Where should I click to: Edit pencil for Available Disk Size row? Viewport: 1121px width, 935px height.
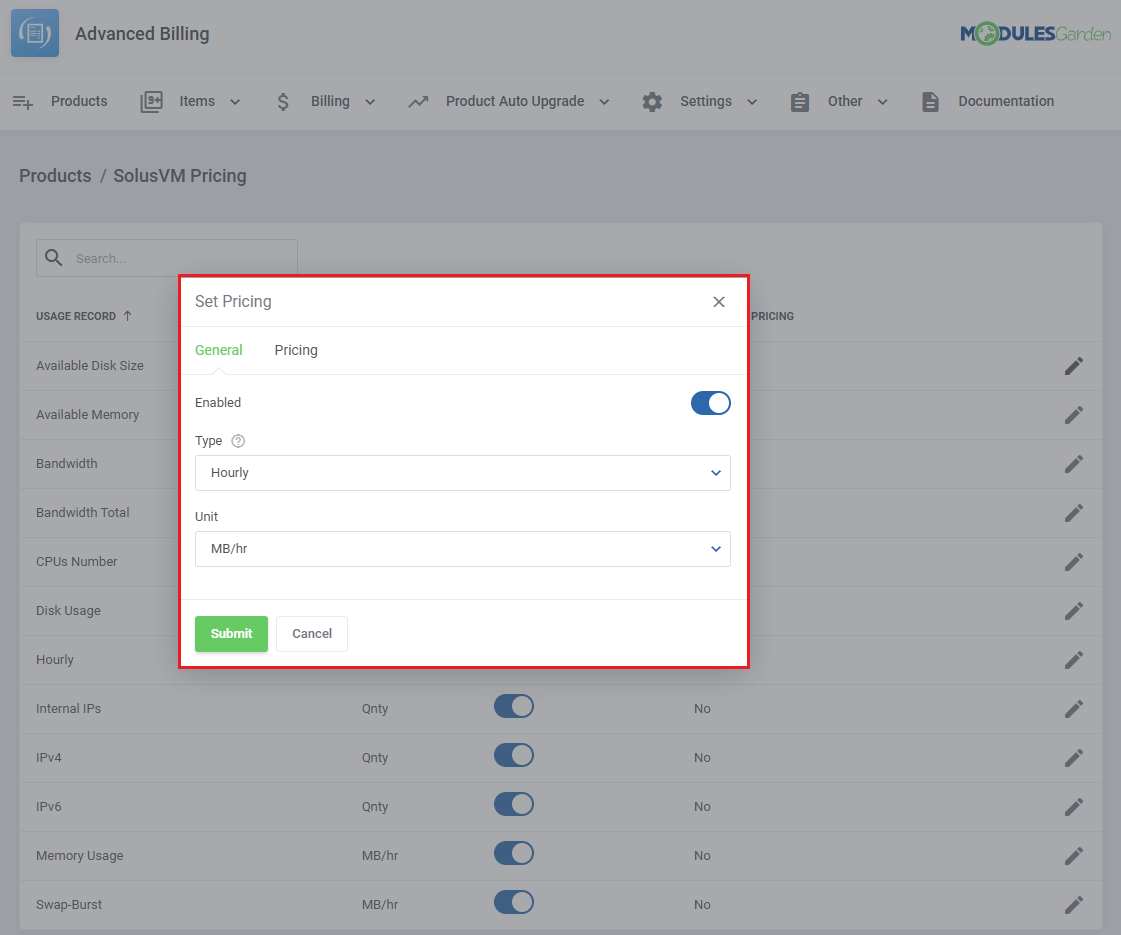(x=1074, y=366)
